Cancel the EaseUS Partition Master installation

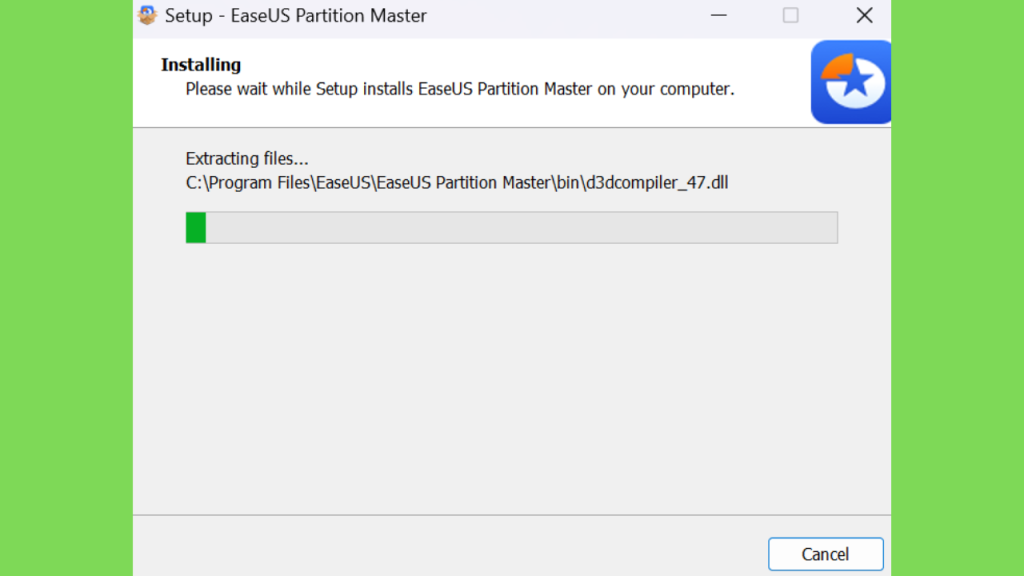[x=825, y=554]
